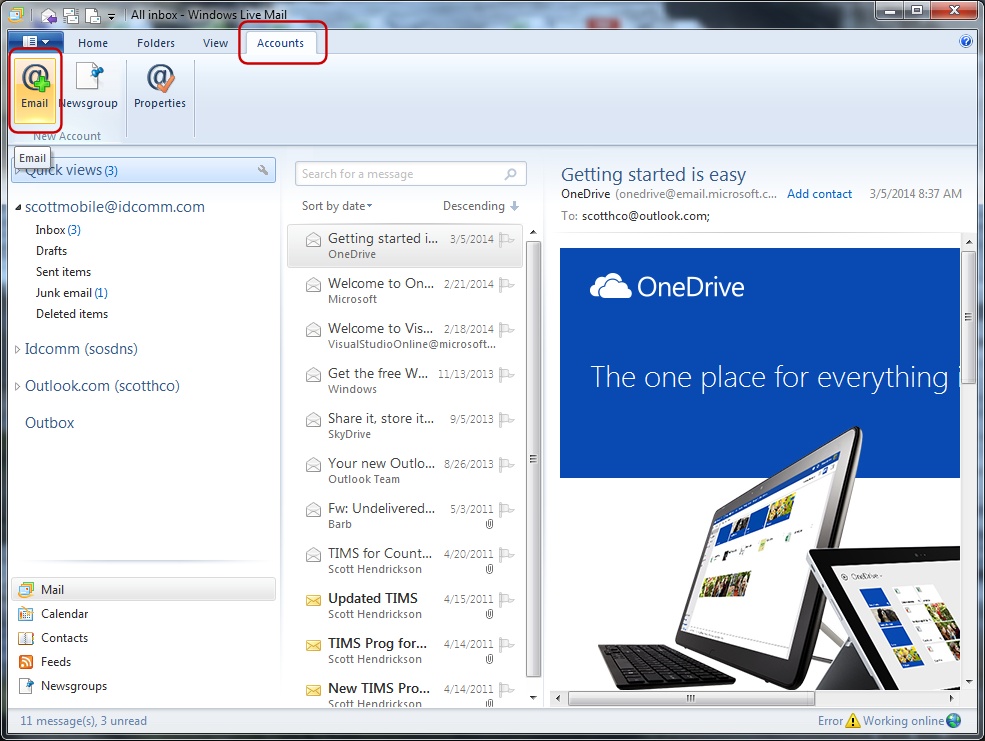Viewport: 985px width, 741px height.
Task: Click unread envelope icon of 'Updated TIMS'
Action: point(313,600)
